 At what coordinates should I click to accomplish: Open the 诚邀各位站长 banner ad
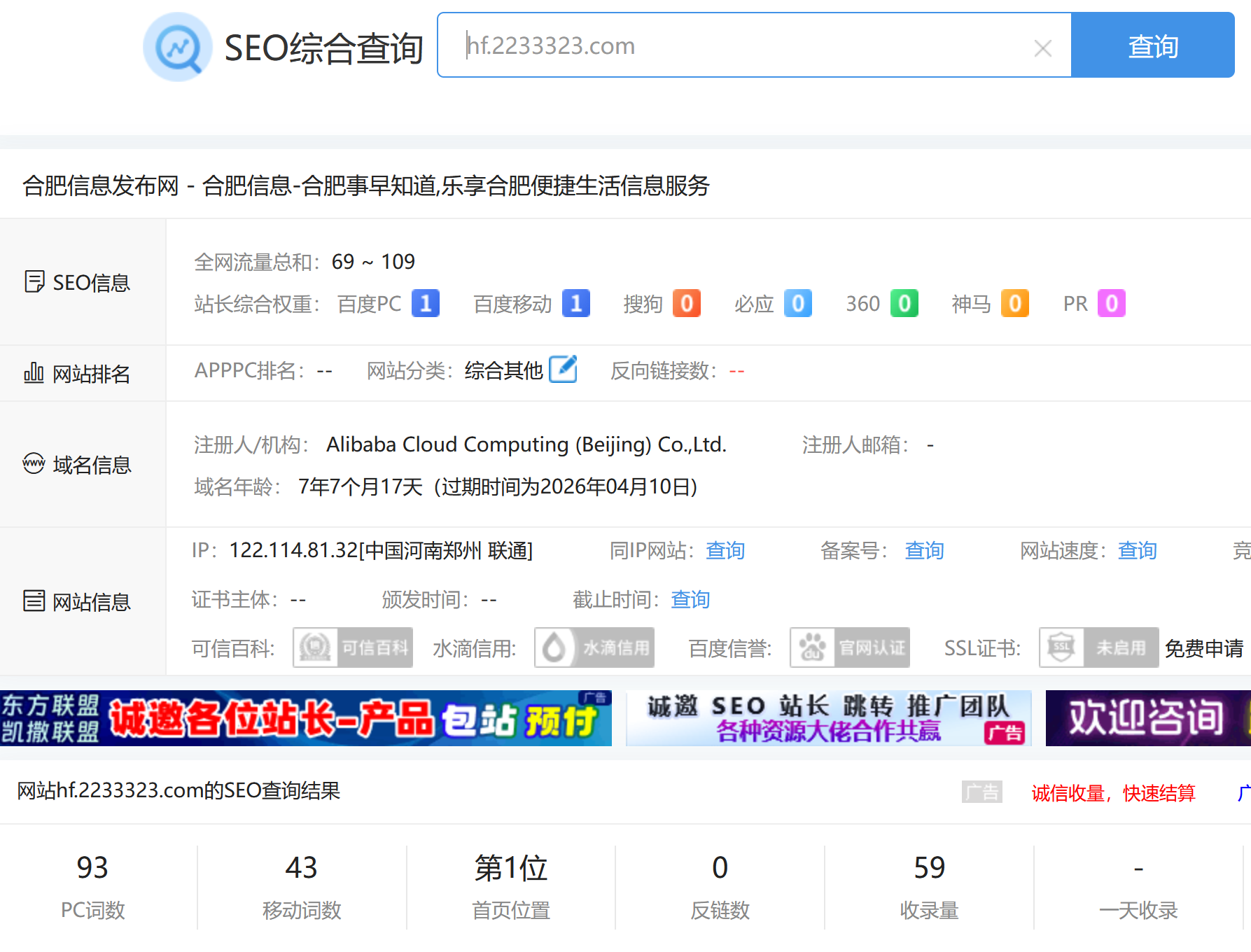click(x=306, y=718)
